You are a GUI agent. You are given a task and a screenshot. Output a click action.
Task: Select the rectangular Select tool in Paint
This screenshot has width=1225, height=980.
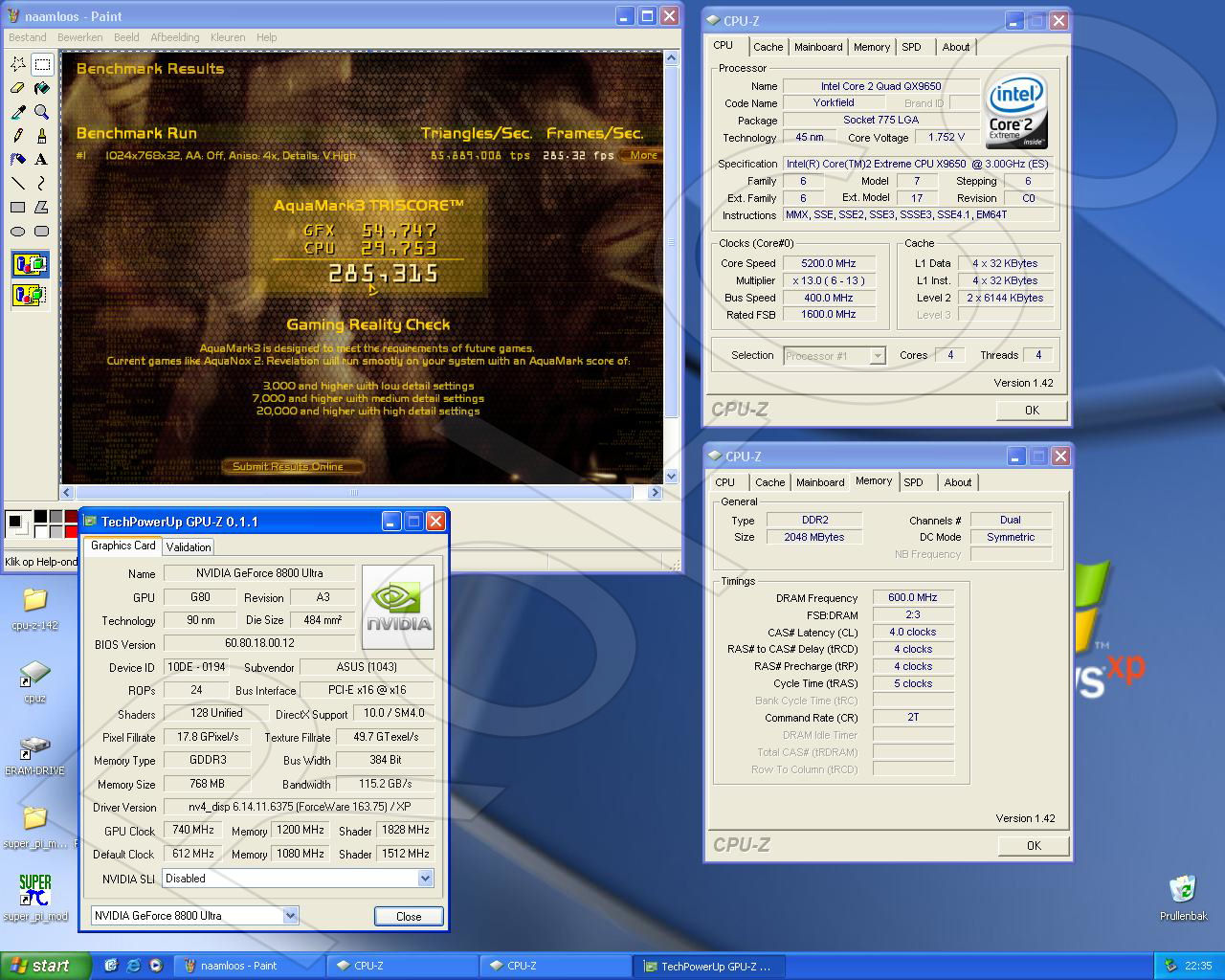(x=42, y=64)
